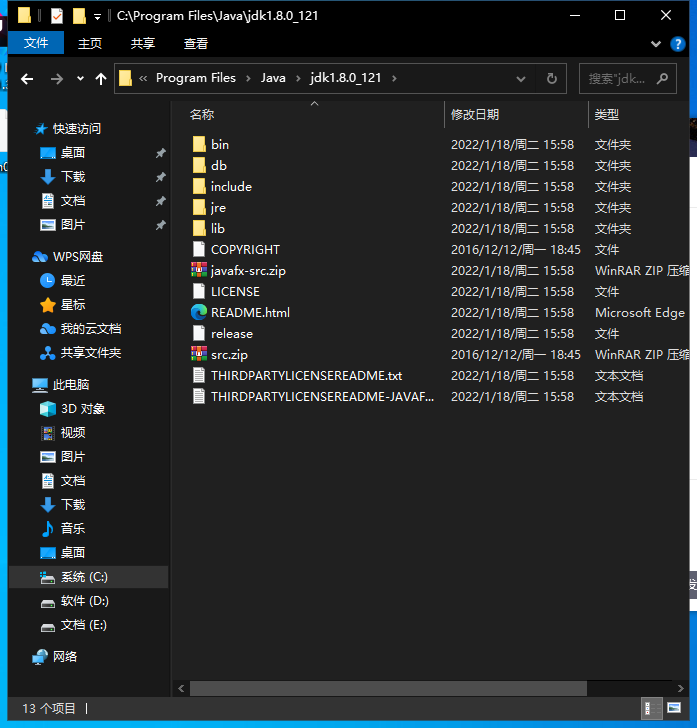Viewport: 697px width, 728px height.
Task: Unpin 图片 using its pin icon
Action: click(x=160, y=225)
